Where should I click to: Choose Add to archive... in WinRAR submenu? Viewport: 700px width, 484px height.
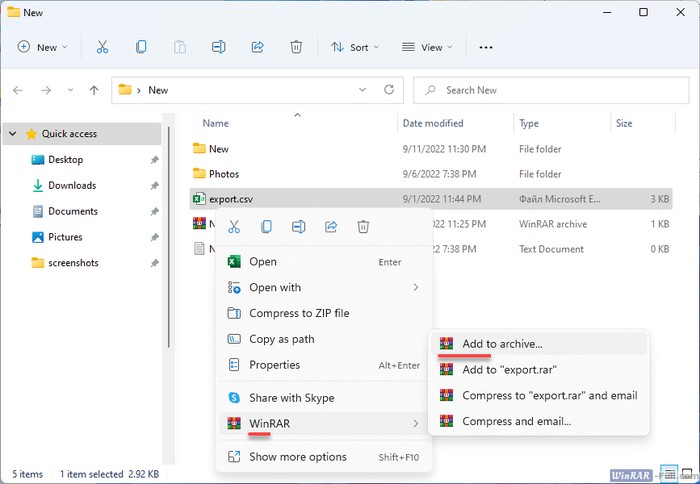click(501, 343)
